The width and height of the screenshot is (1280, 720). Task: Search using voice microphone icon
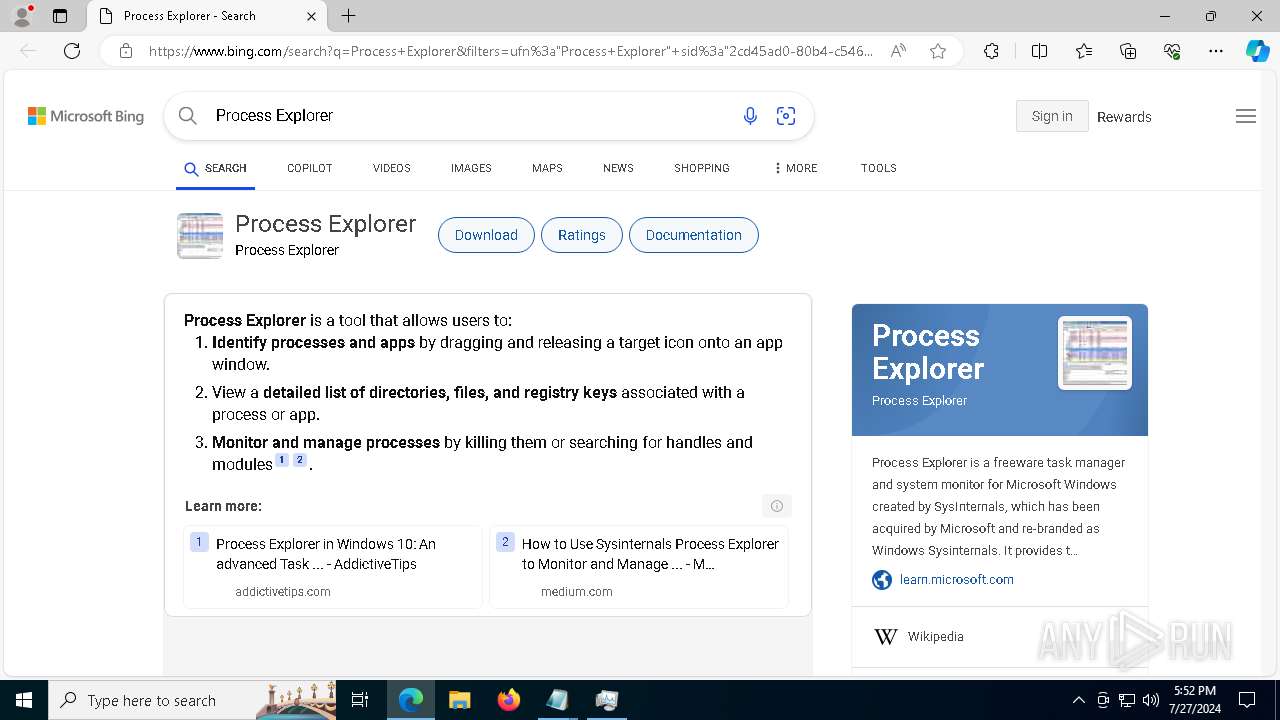pyautogui.click(x=750, y=116)
